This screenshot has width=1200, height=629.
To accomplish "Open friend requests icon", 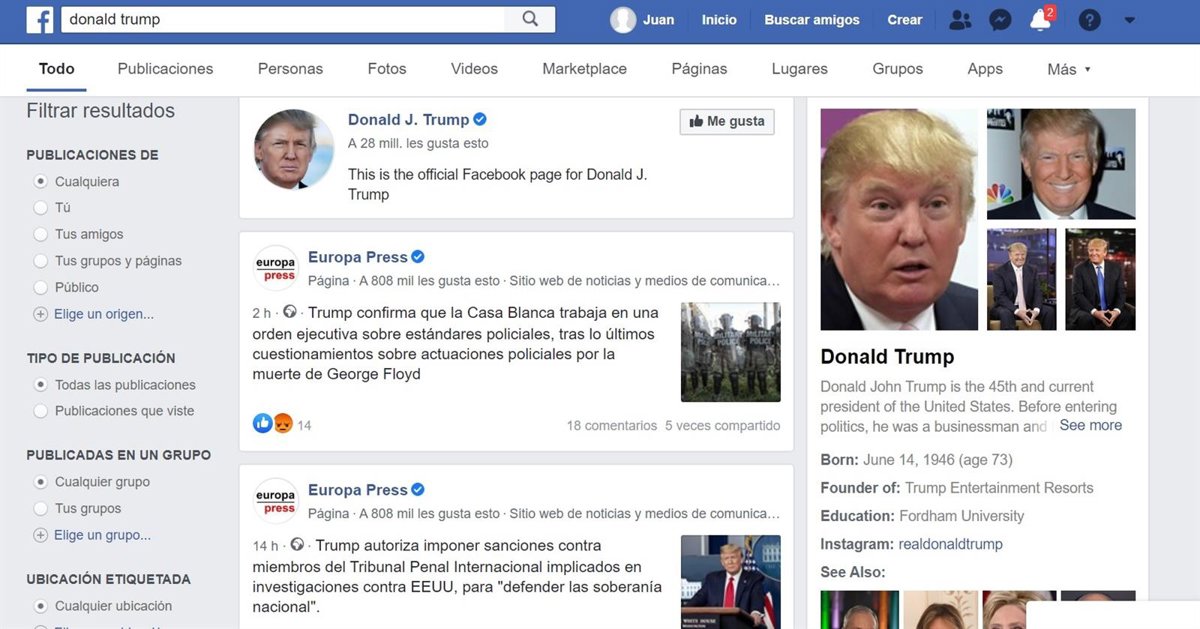I will [960, 20].
